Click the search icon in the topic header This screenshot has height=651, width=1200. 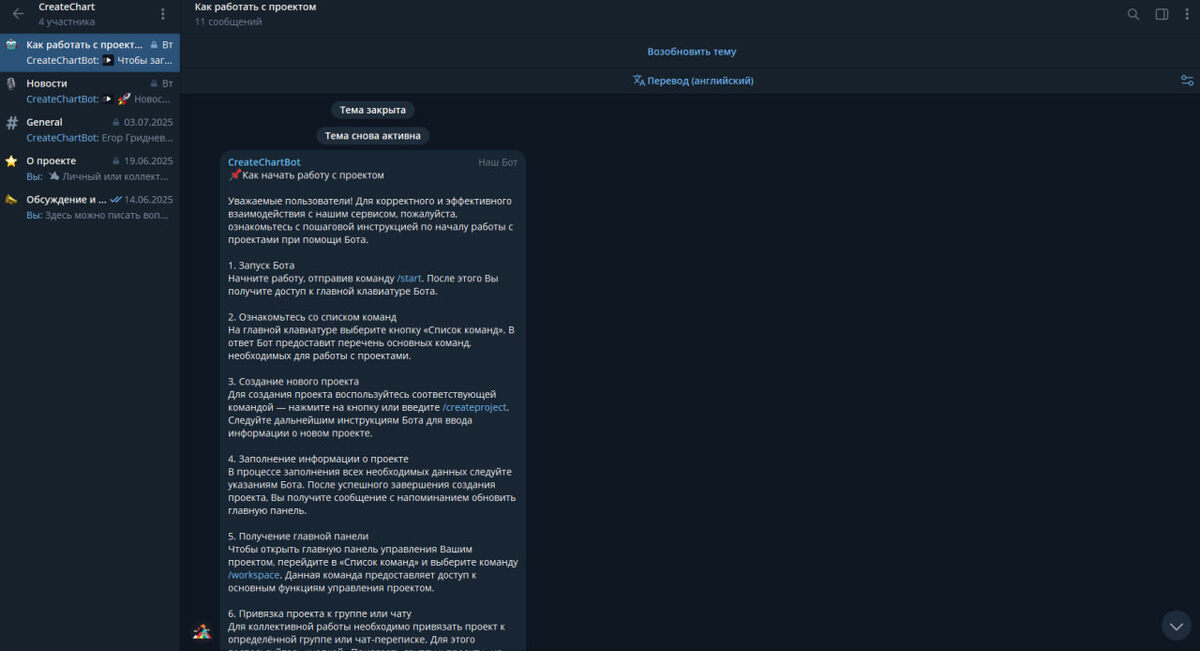[1133, 14]
